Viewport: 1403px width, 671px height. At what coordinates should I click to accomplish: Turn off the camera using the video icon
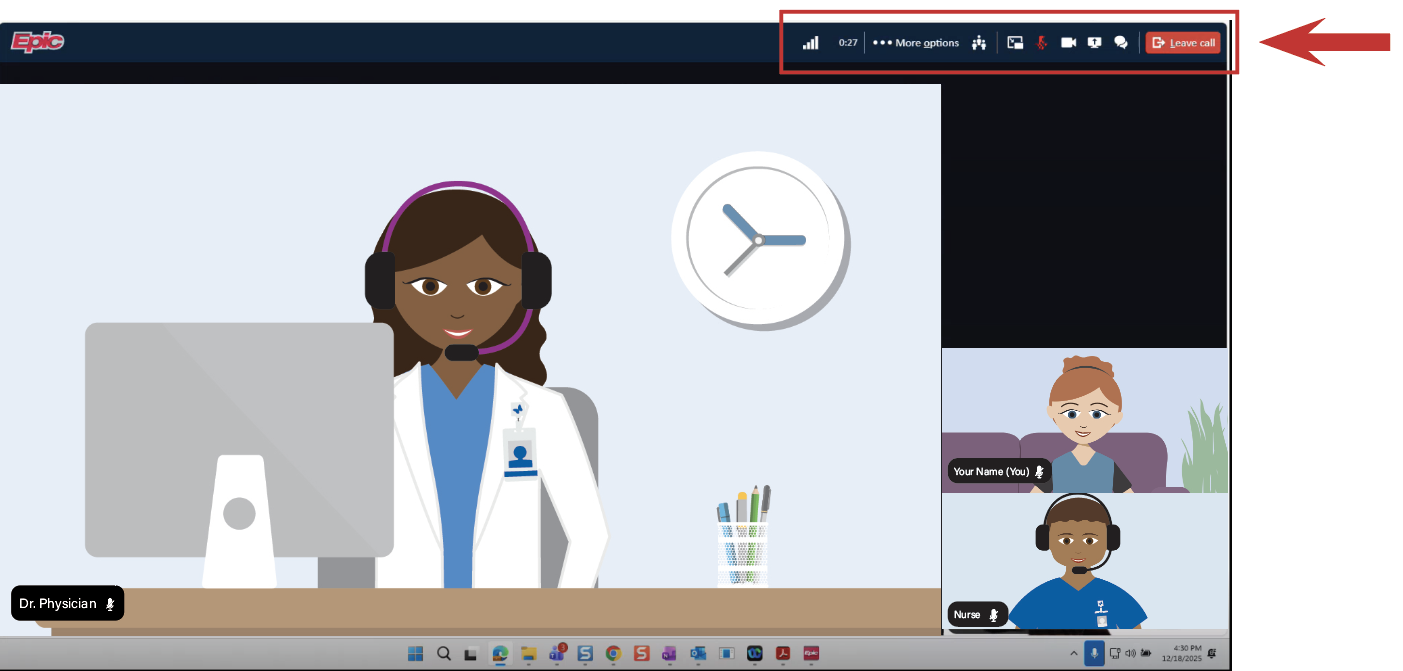coord(1068,42)
